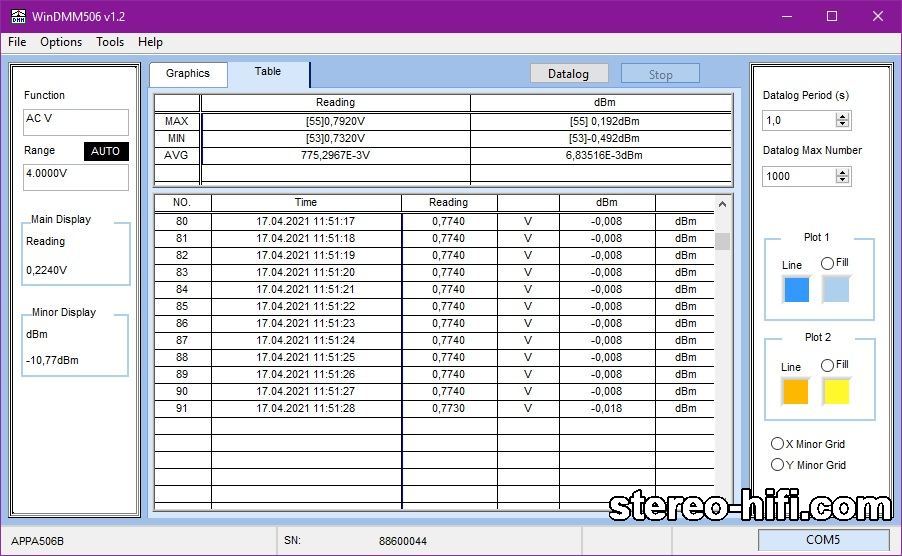Open the Tools menu
The height and width of the screenshot is (556, 902).
(x=110, y=42)
